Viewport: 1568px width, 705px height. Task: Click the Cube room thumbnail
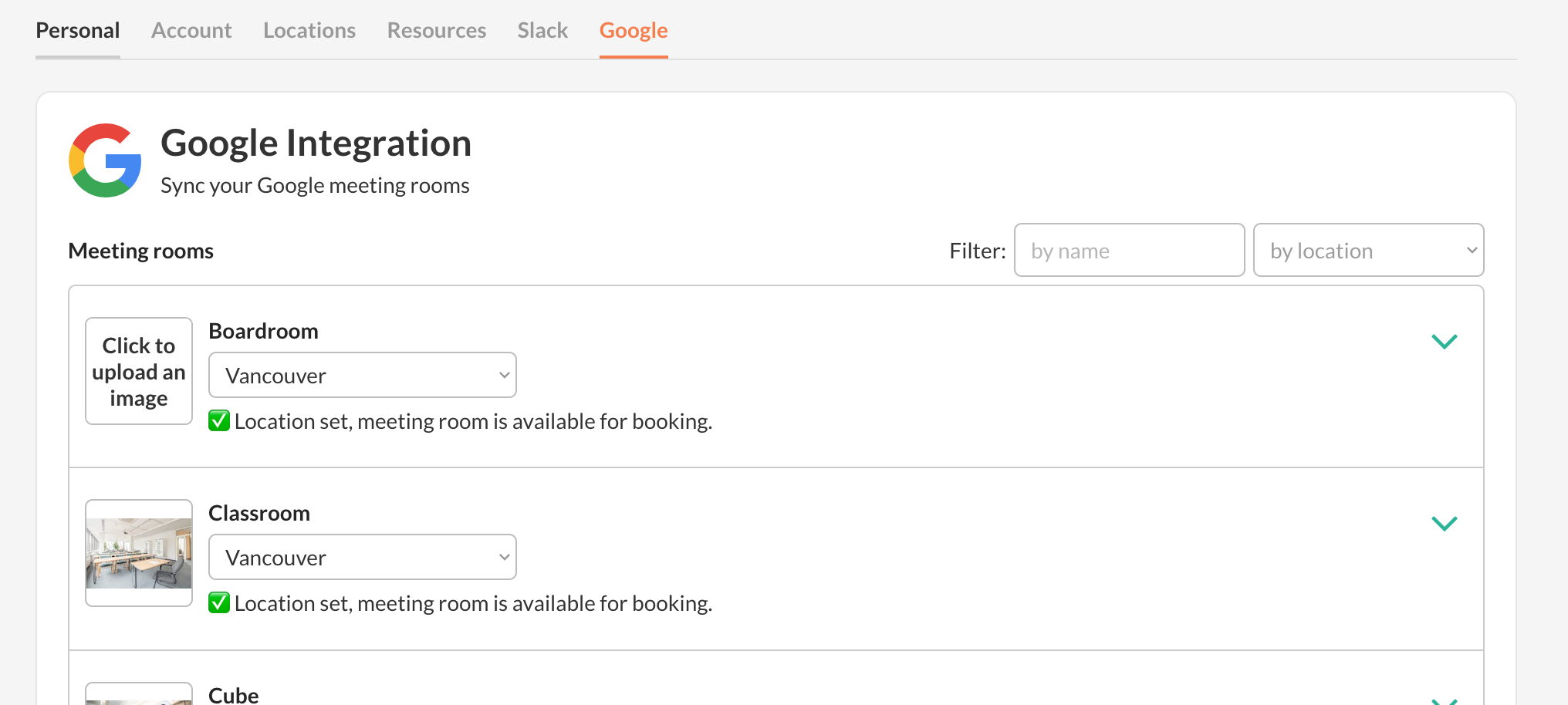[139, 696]
